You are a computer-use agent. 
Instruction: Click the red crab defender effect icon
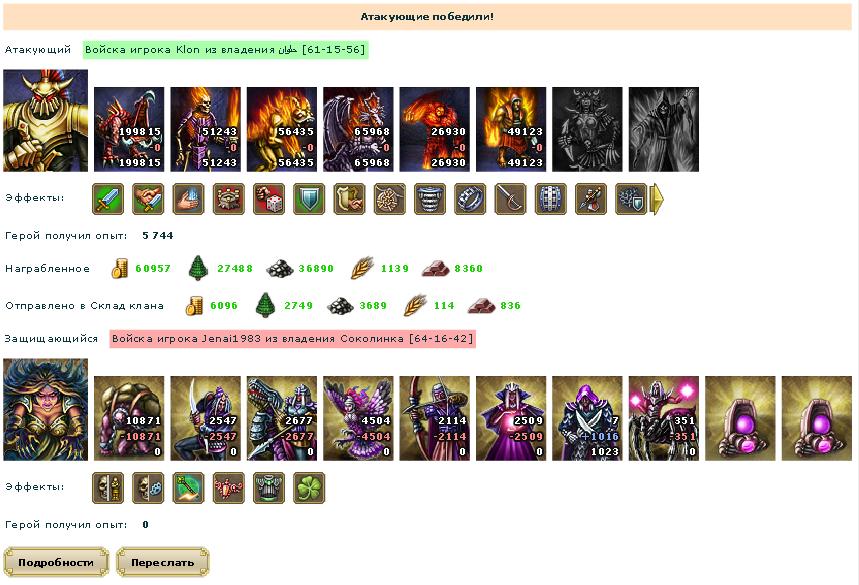(228, 488)
